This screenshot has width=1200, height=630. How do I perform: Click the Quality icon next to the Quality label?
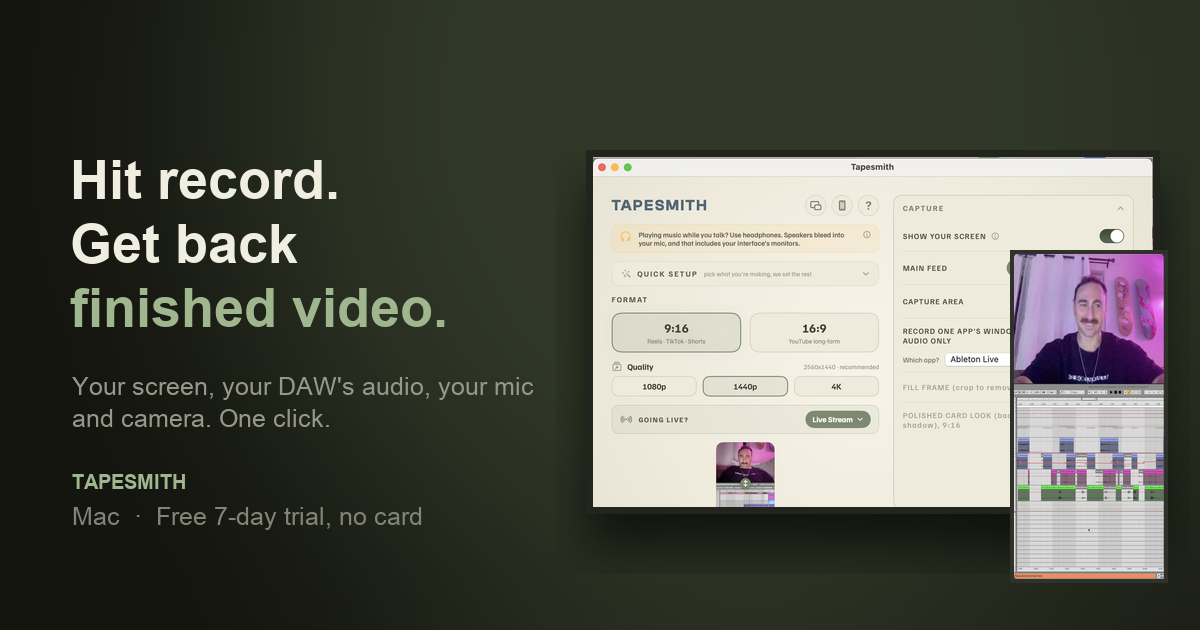click(x=617, y=367)
